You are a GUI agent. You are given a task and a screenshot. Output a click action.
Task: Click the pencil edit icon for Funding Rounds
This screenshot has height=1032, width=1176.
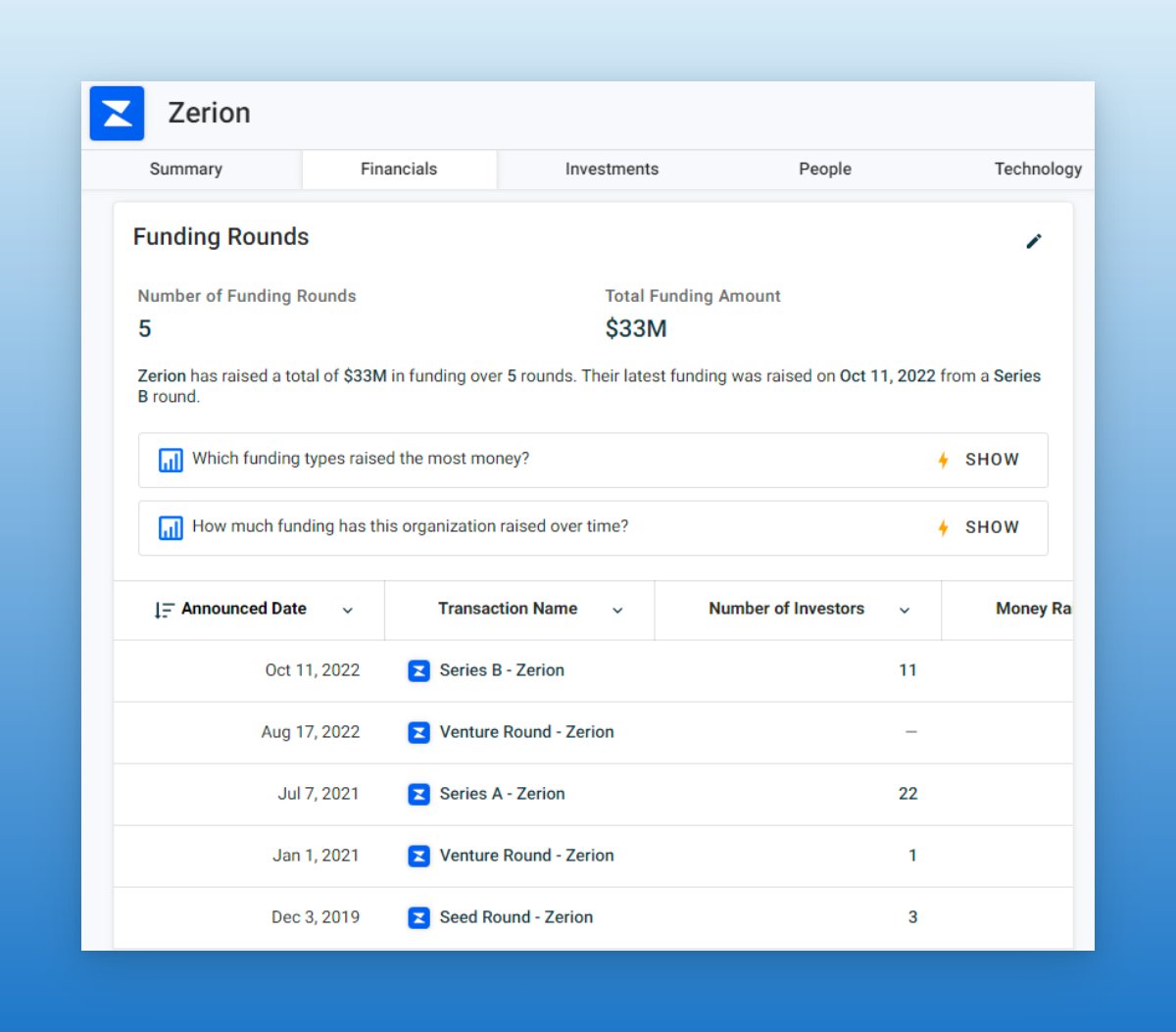[x=1034, y=241]
